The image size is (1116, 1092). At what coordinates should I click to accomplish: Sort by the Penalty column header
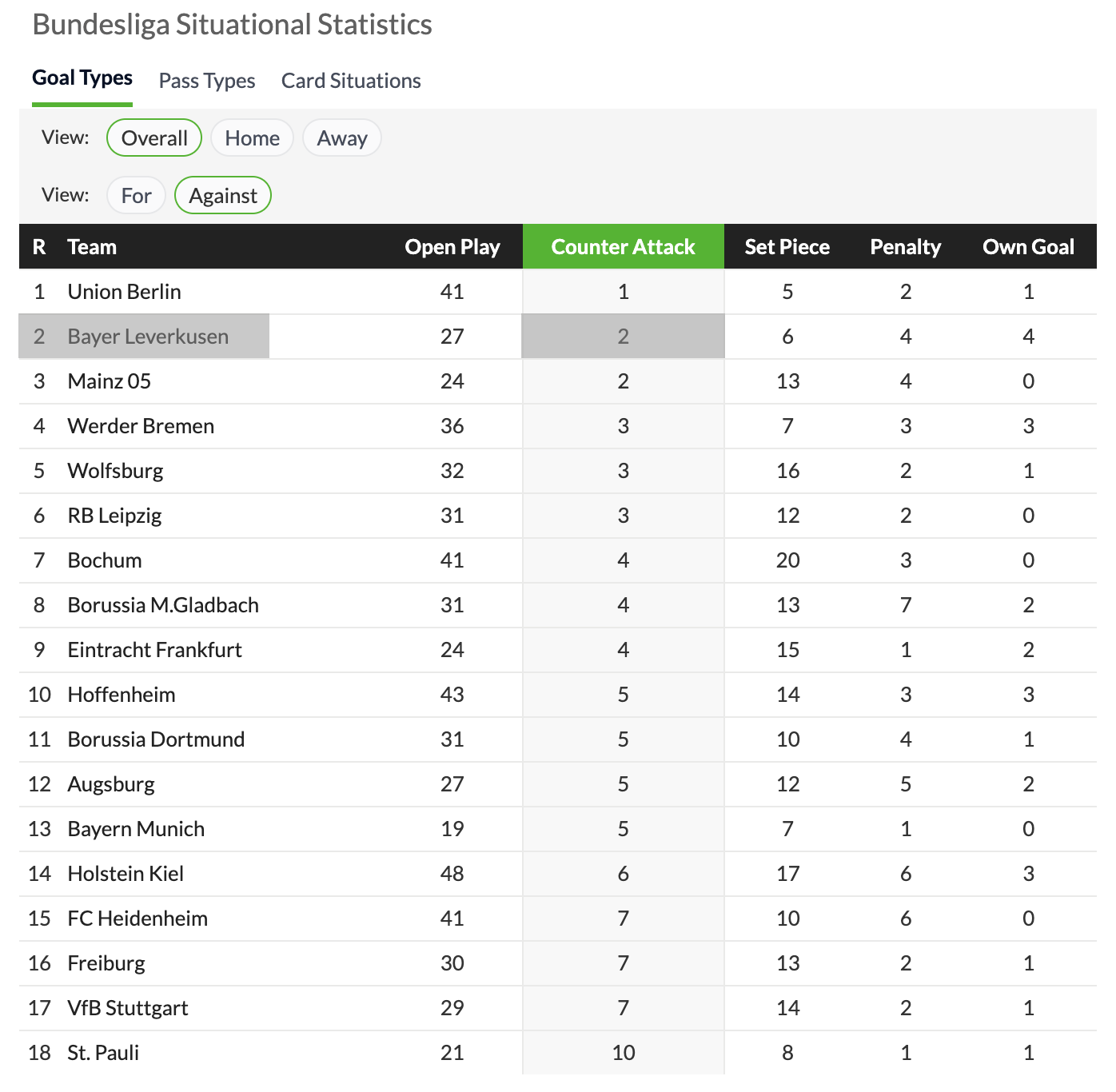click(x=905, y=247)
